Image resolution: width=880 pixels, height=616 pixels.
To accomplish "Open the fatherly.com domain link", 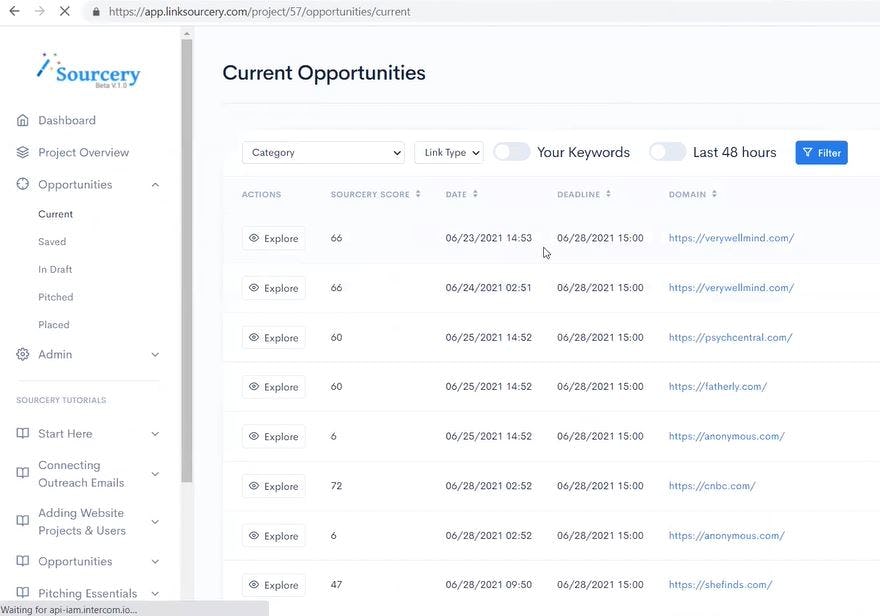I will pyautogui.click(x=717, y=387).
